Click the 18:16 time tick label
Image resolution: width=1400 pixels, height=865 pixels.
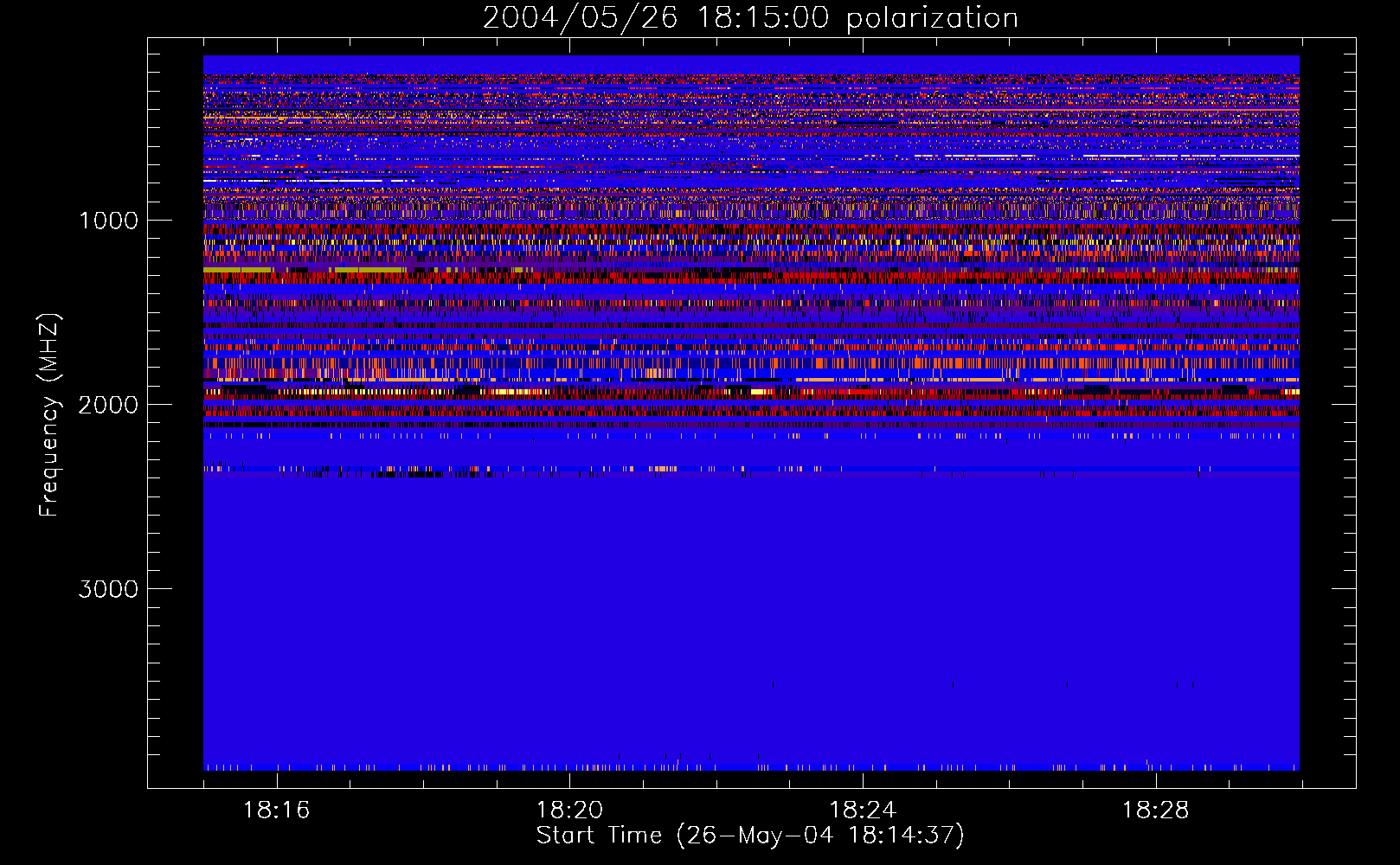276,810
